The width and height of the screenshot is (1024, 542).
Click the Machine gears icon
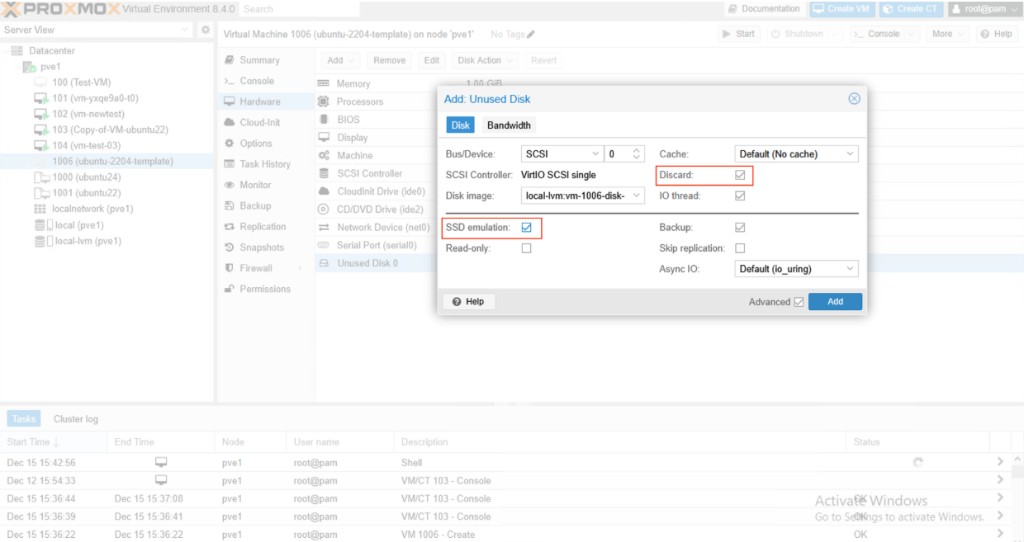point(323,155)
